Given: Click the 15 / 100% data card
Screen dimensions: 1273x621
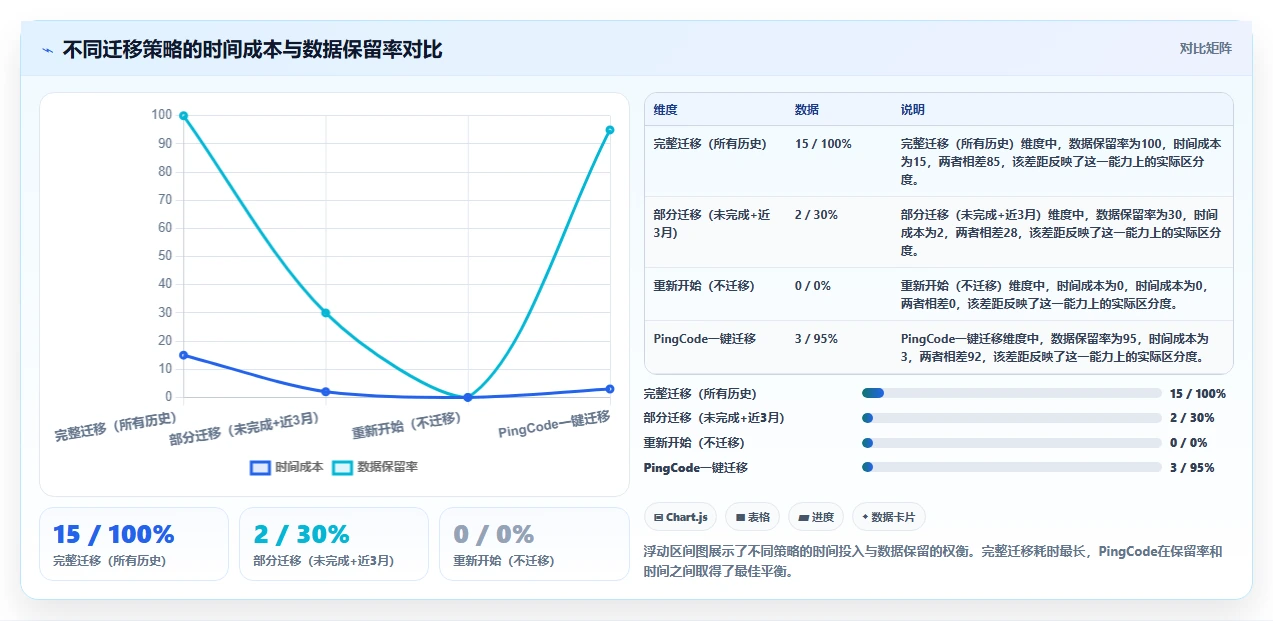Looking at the screenshot, I should pyautogui.click(x=134, y=544).
